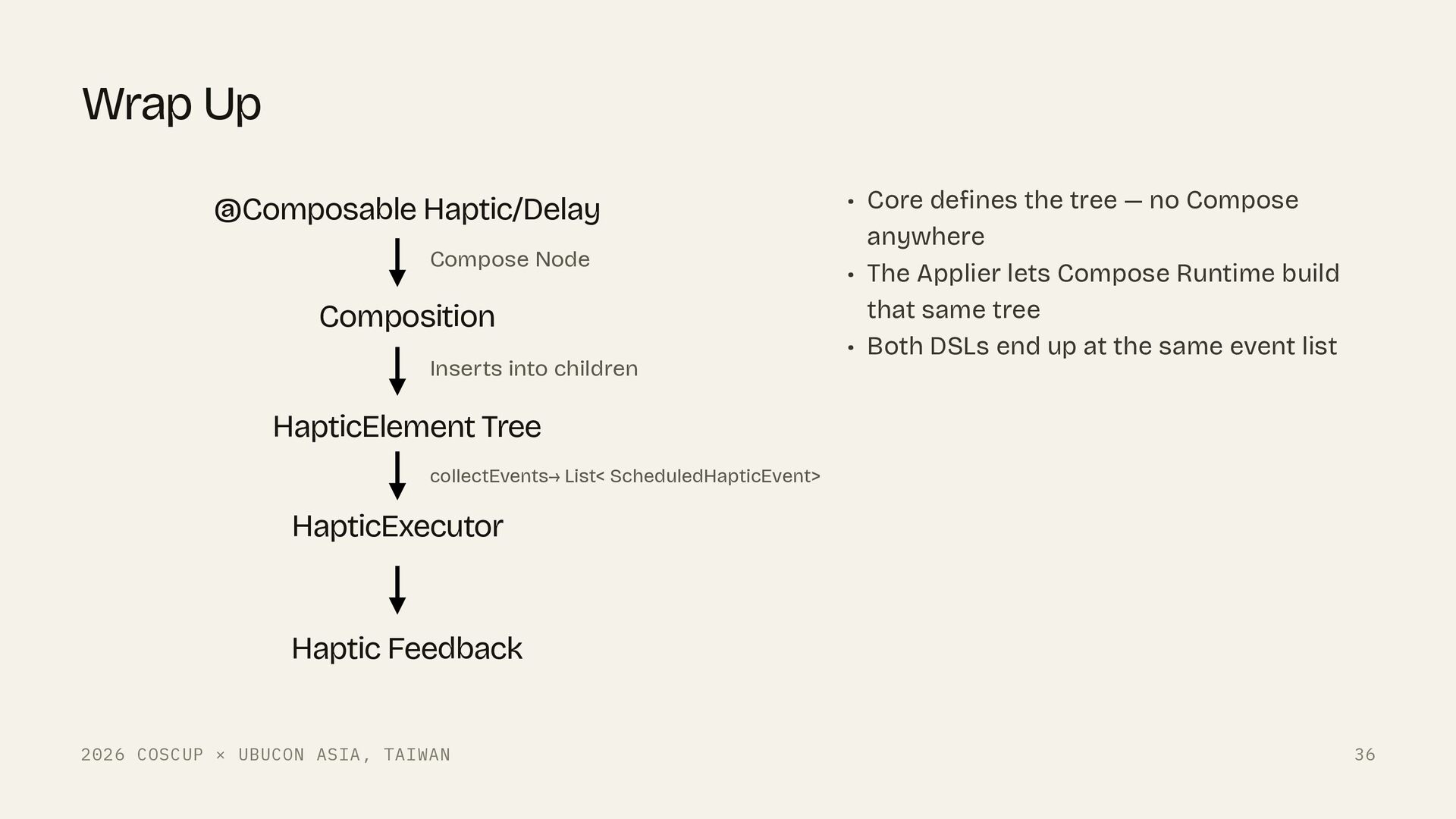Click the Haptic Feedback label
The height and width of the screenshot is (819, 1456).
click(406, 648)
